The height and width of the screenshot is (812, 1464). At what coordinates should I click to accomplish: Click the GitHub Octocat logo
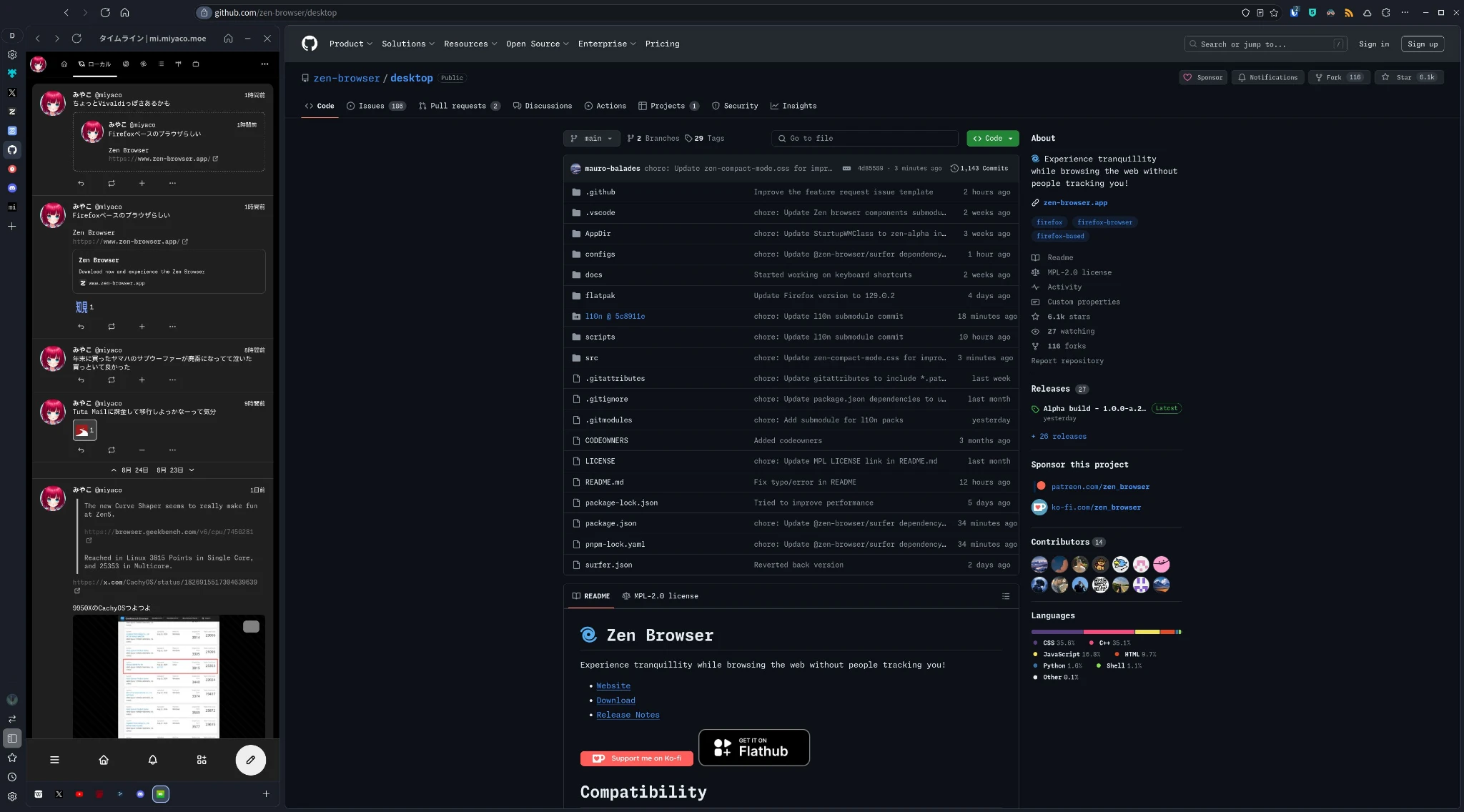click(310, 44)
